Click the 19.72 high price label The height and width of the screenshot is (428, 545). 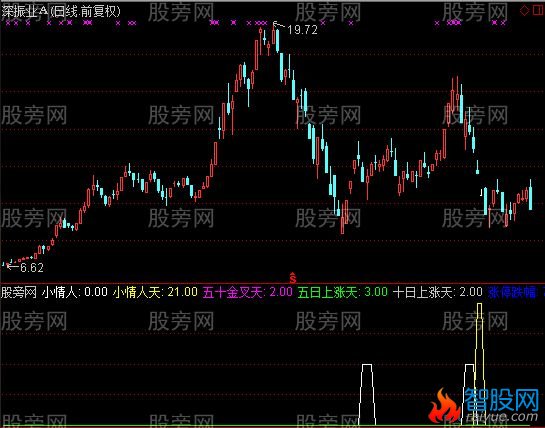coord(302,30)
